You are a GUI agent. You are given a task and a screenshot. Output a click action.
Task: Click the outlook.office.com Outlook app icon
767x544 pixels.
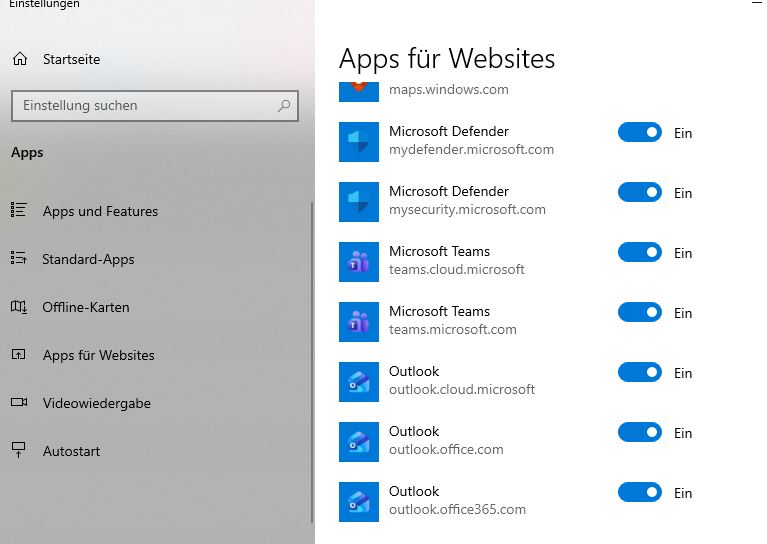(359, 442)
